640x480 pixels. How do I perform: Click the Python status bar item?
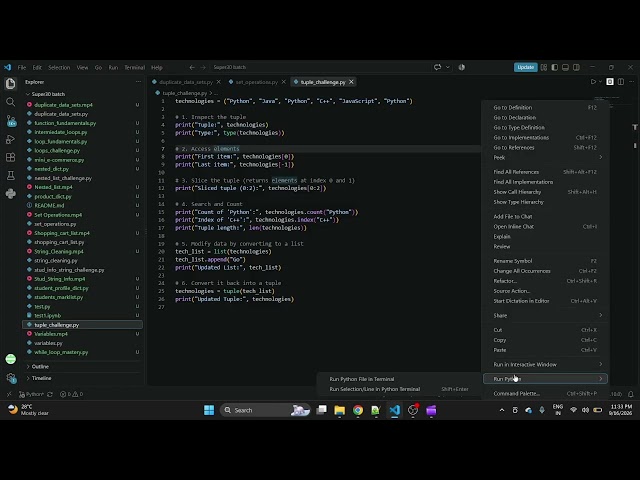pos(32,394)
